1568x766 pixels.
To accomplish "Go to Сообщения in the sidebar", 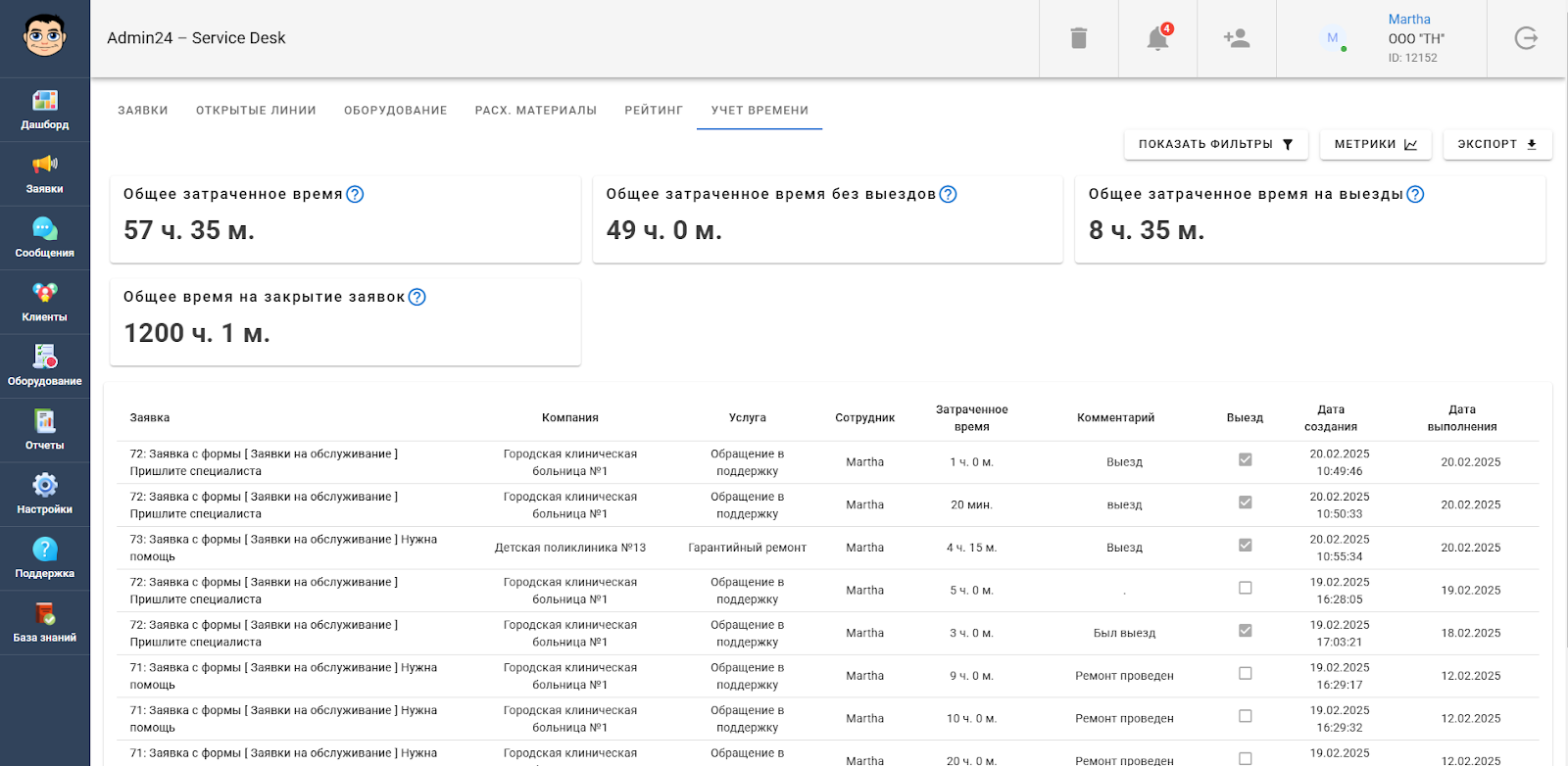I will [x=45, y=238].
